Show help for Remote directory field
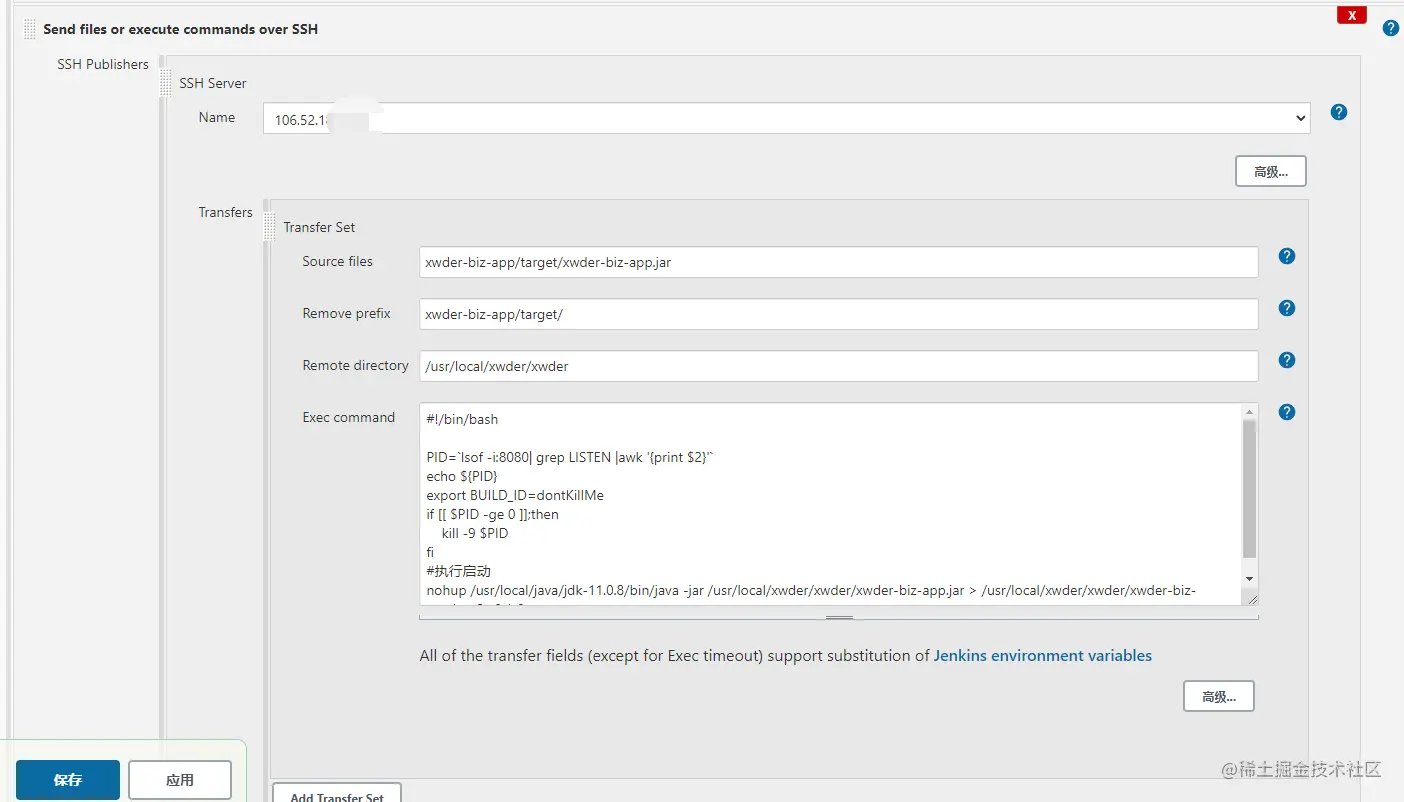Image resolution: width=1404 pixels, height=802 pixels. tap(1287, 360)
